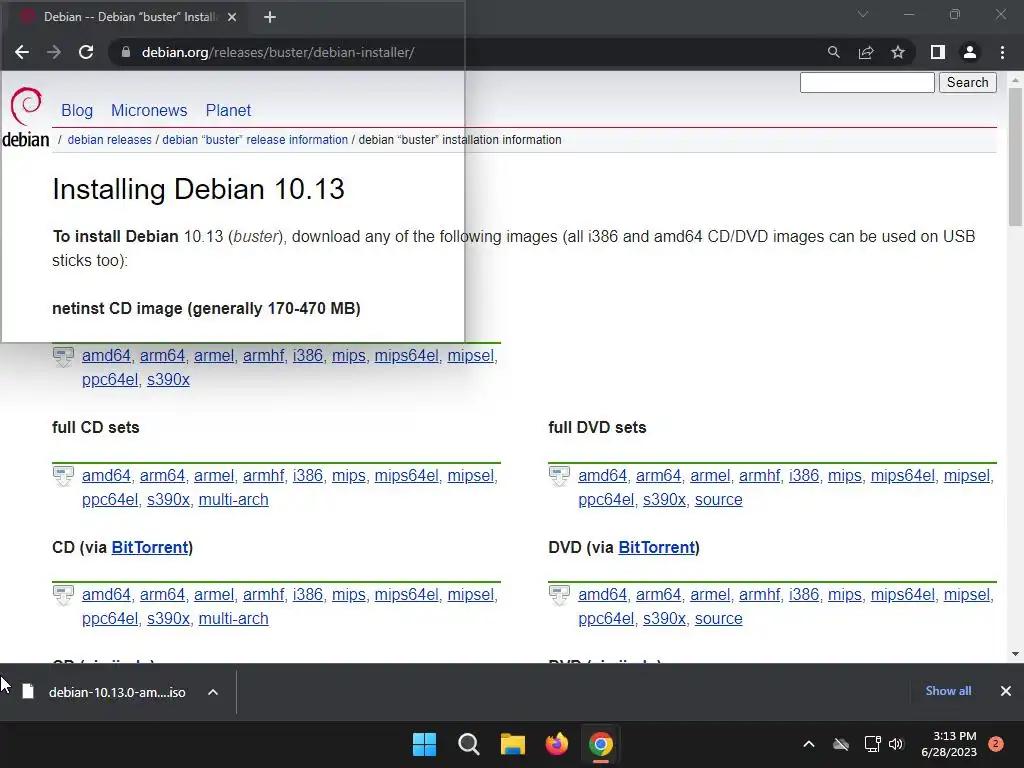1024x768 pixels.
Task: Open the Micronews navigation link
Action: pyautogui.click(x=149, y=110)
